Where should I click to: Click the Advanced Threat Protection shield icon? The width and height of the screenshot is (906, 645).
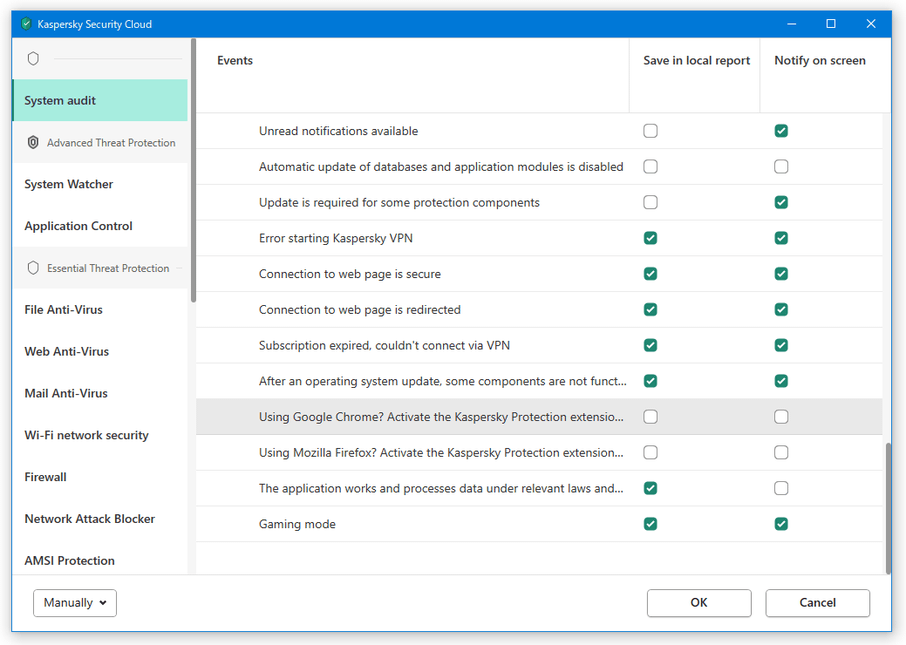[x=34, y=142]
